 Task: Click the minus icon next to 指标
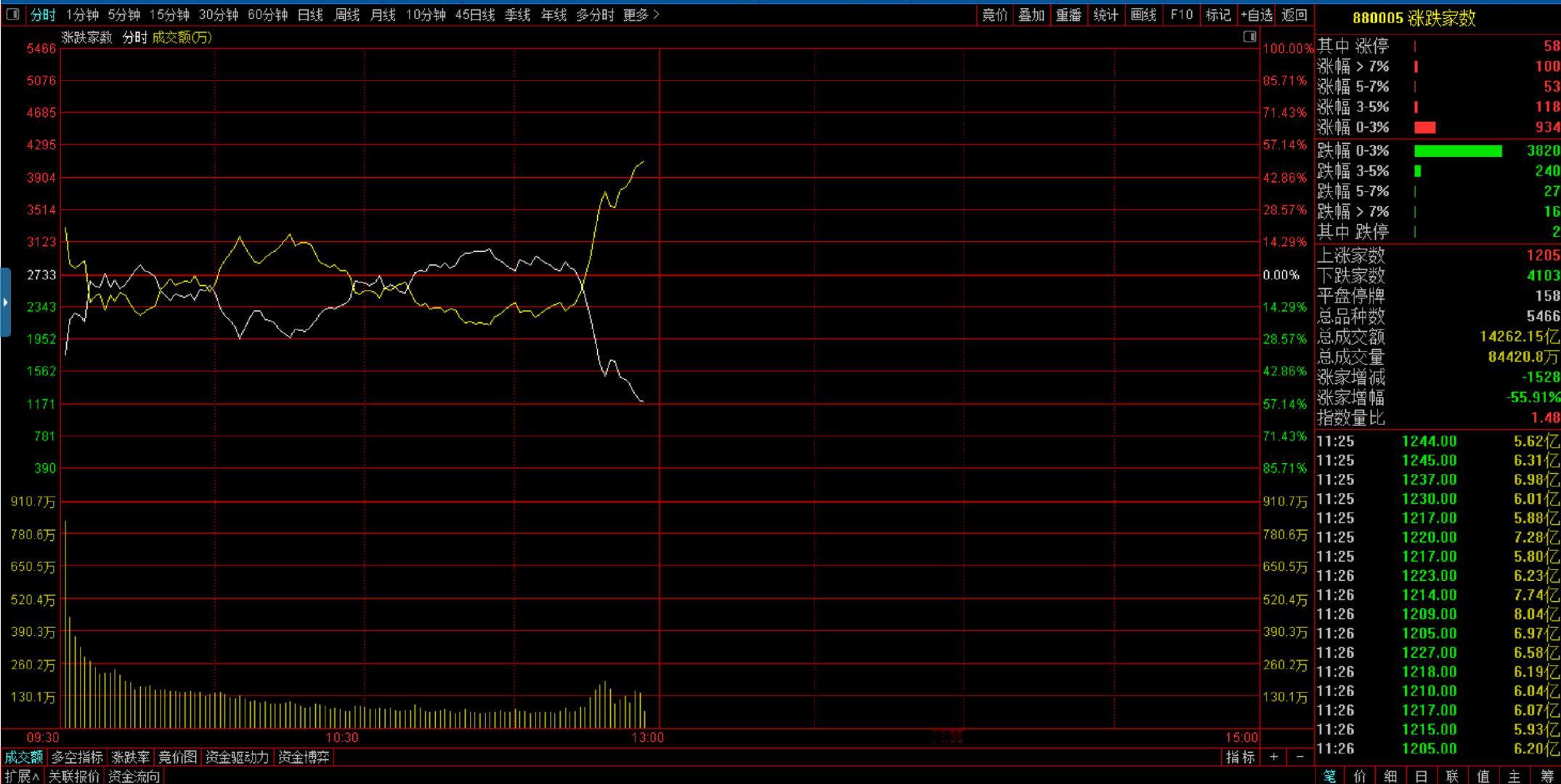point(1300,757)
